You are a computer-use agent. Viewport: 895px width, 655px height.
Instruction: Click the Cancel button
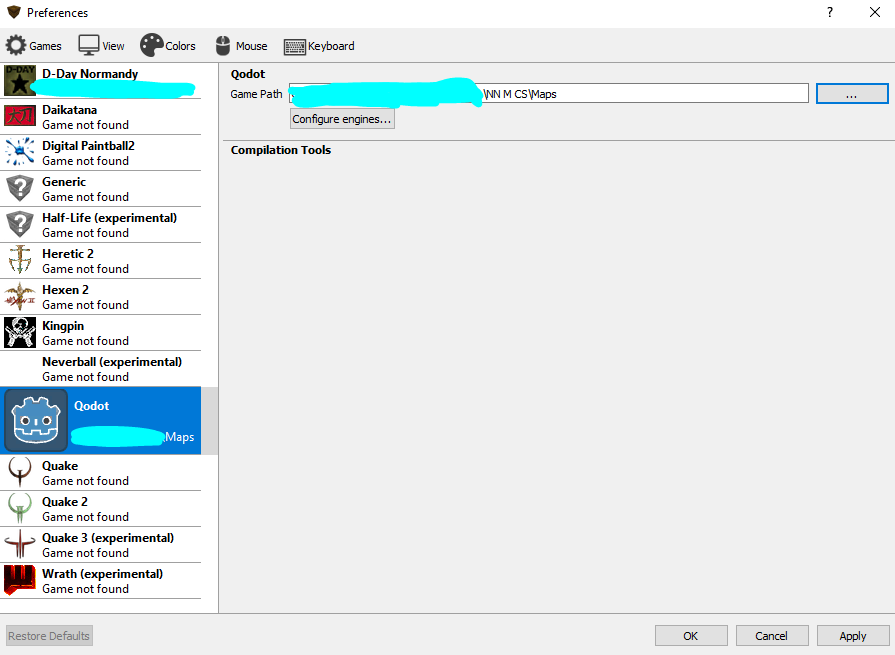(x=772, y=636)
